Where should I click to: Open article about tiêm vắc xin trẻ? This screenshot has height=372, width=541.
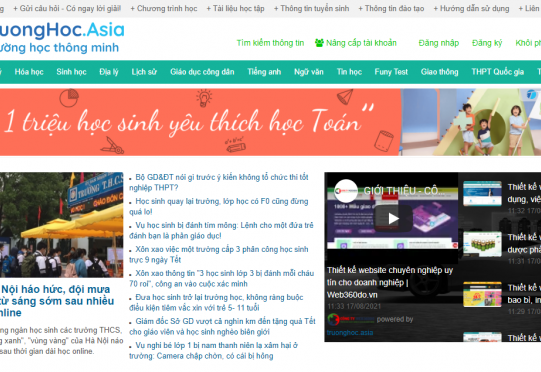216,302
